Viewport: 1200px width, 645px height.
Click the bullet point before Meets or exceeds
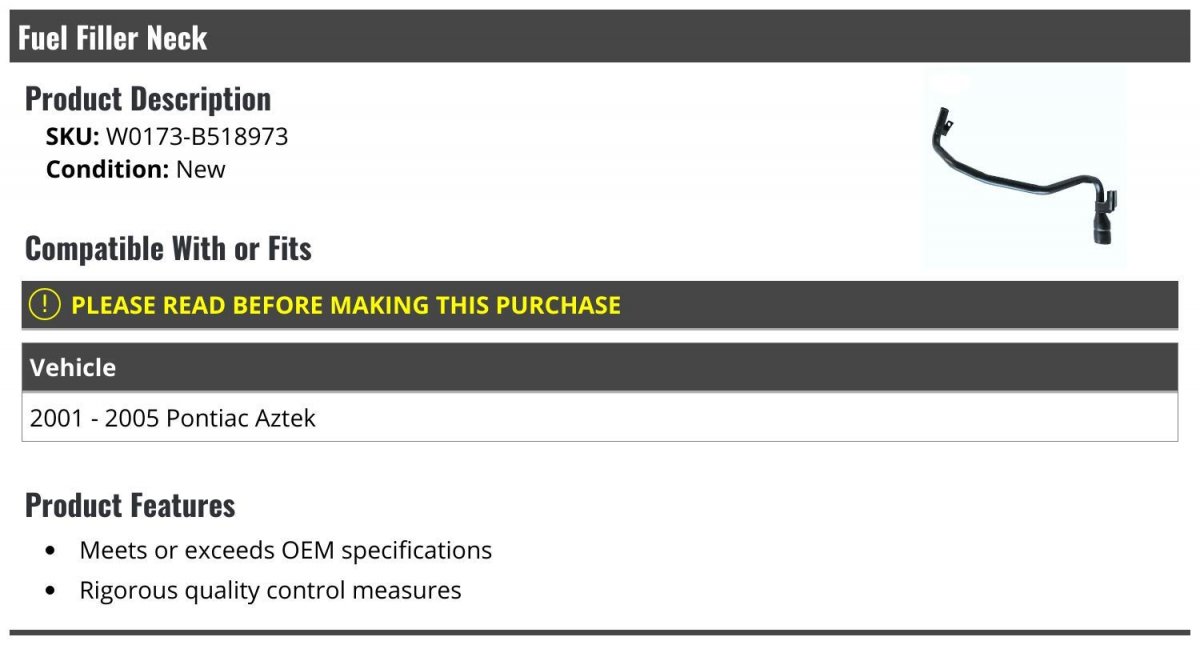tap(51, 551)
